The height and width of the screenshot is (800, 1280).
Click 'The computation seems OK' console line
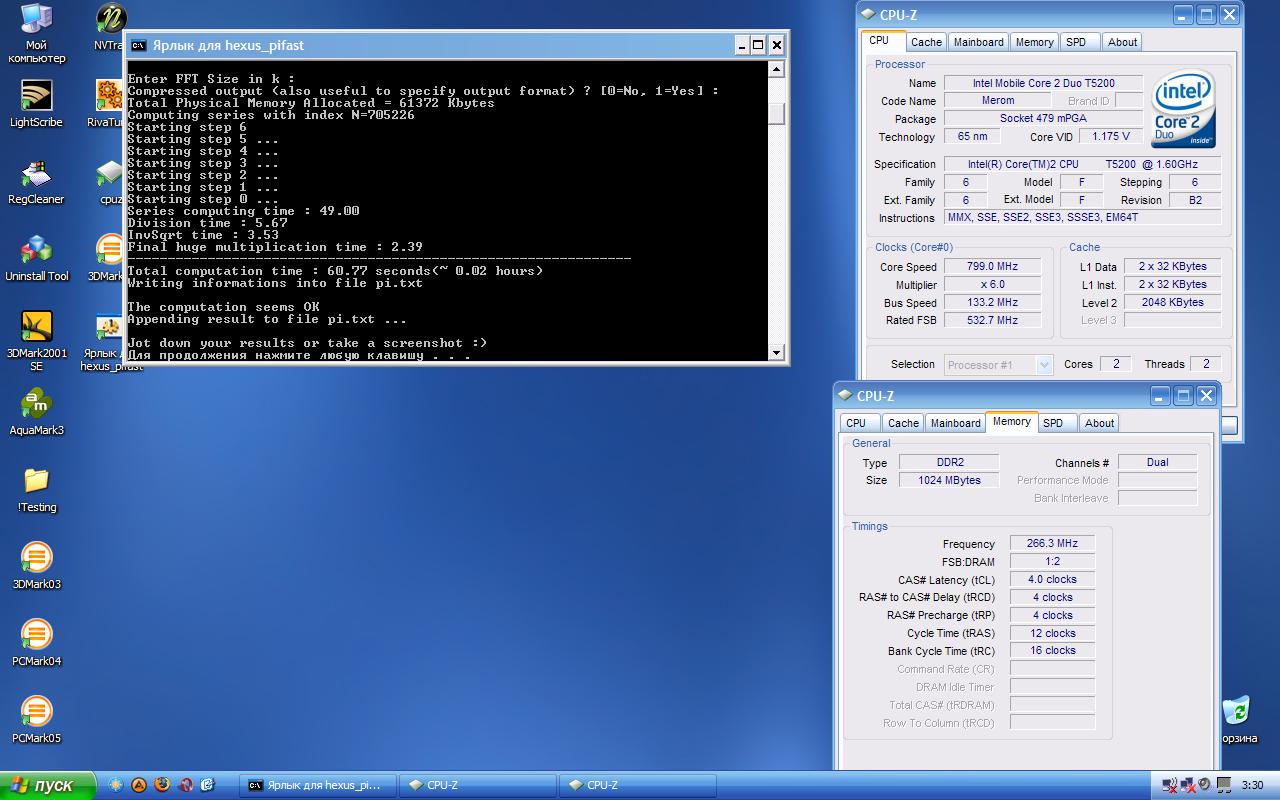tap(223, 307)
